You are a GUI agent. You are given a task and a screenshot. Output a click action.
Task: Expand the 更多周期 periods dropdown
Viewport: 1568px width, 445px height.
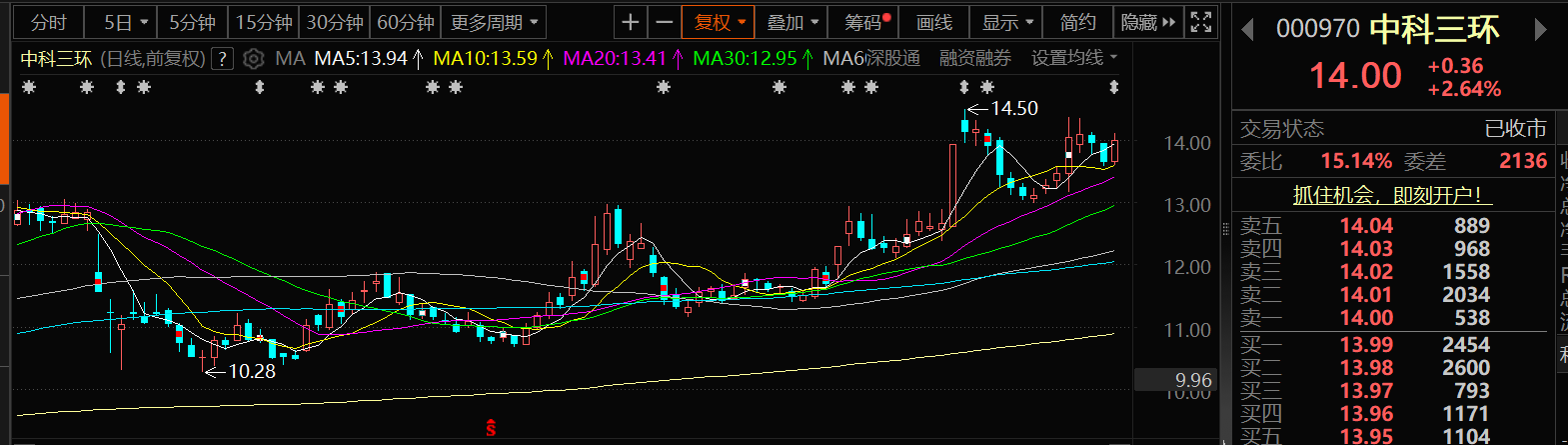pyautogui.click(x=494, y=22)
